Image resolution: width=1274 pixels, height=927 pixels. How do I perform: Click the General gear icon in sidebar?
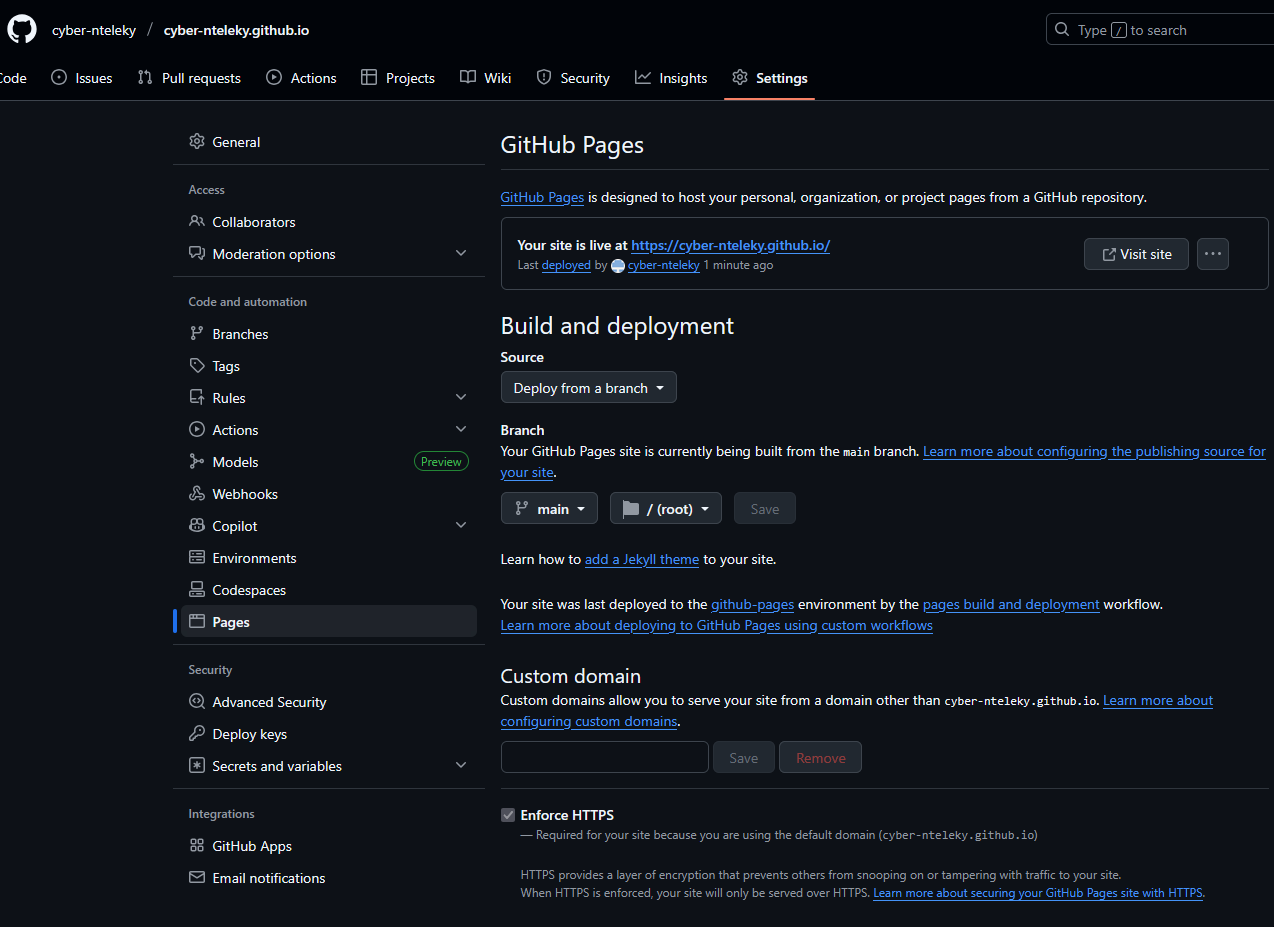click(197, 142)
